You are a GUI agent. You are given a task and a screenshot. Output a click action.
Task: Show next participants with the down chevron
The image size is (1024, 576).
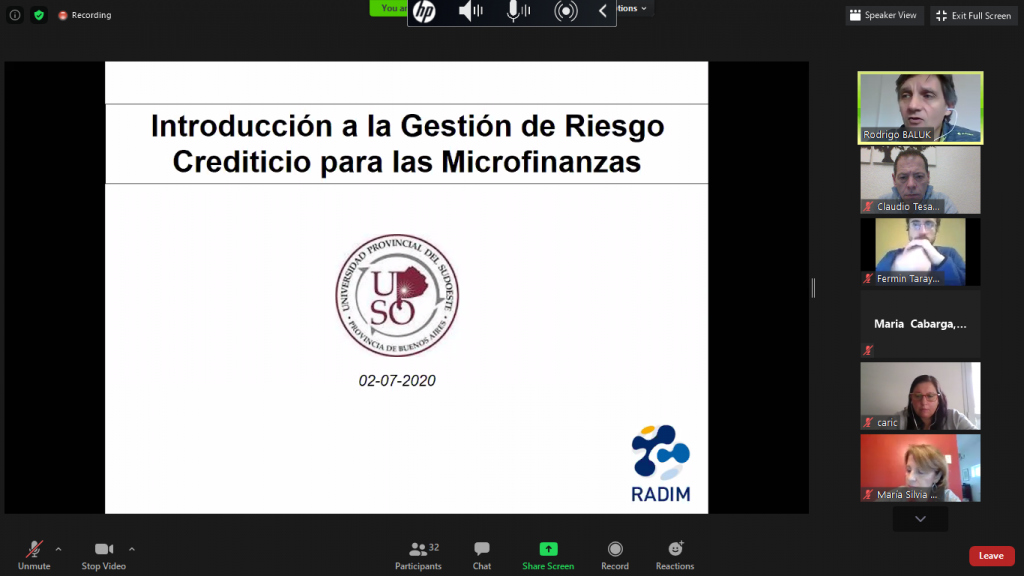(920, 519)
